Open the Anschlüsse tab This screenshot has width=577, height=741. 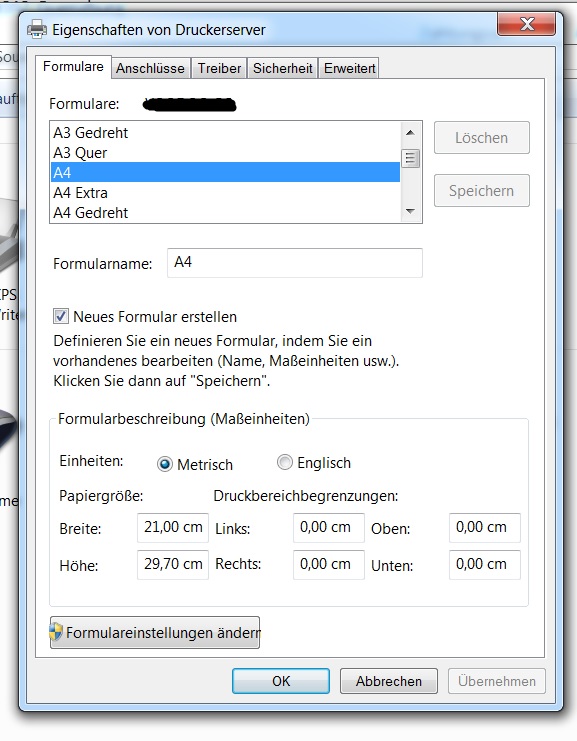150,69
